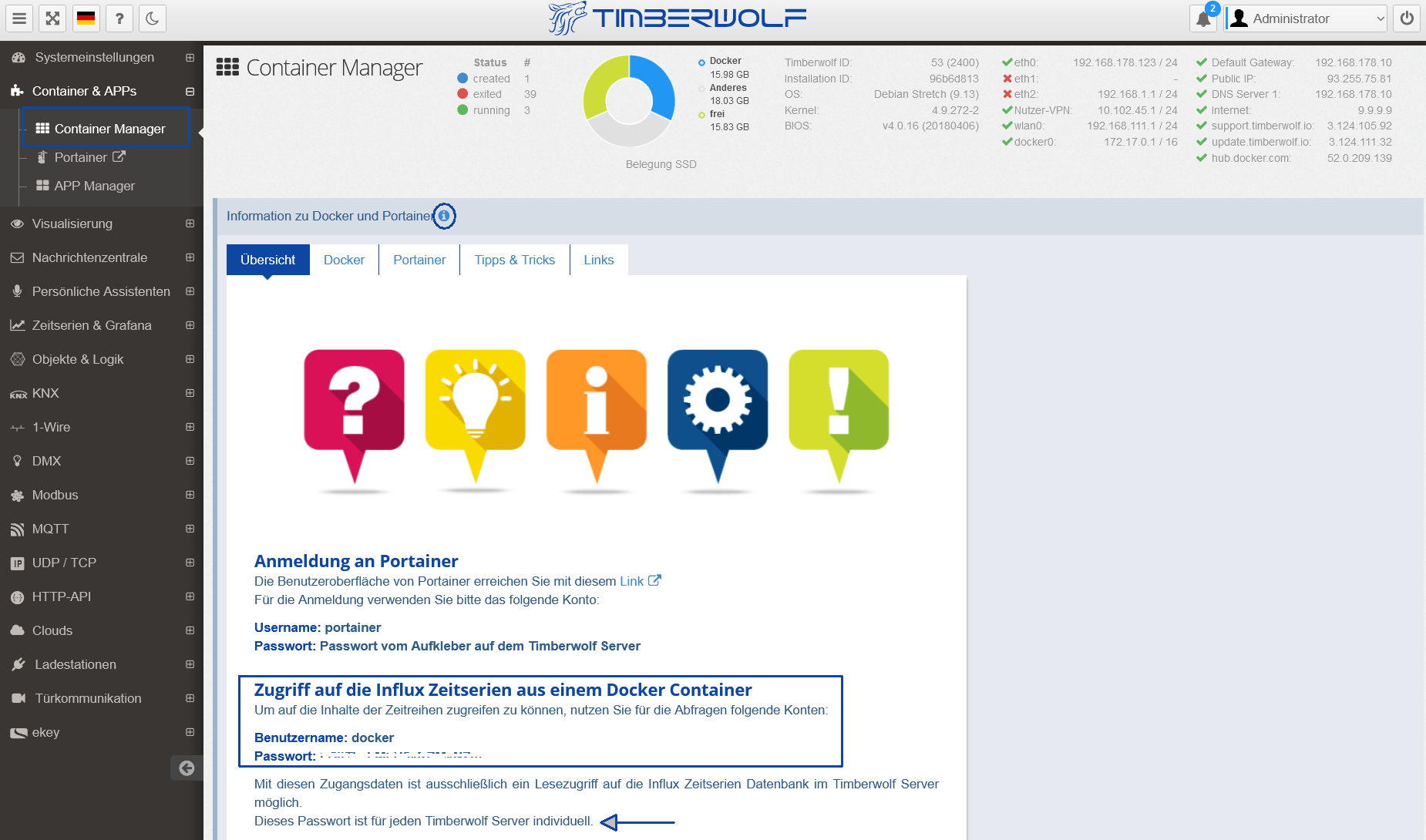Click the power/logout button
The width and height of the screenshot is (1426, 840).
click(1407, 18)
